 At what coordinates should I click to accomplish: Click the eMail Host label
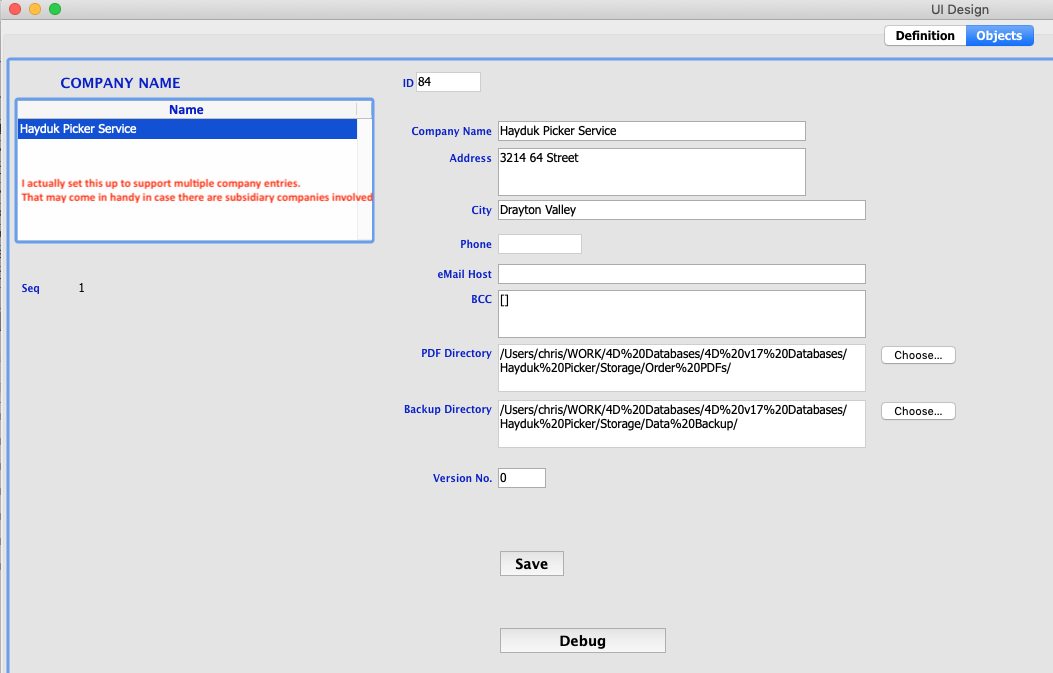tap(464, 274)
